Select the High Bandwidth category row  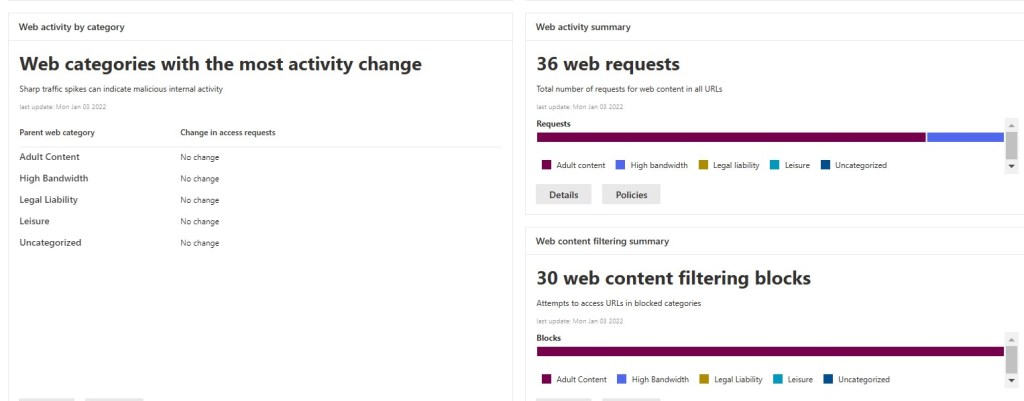pyautogui.click(x=54, y=178)
